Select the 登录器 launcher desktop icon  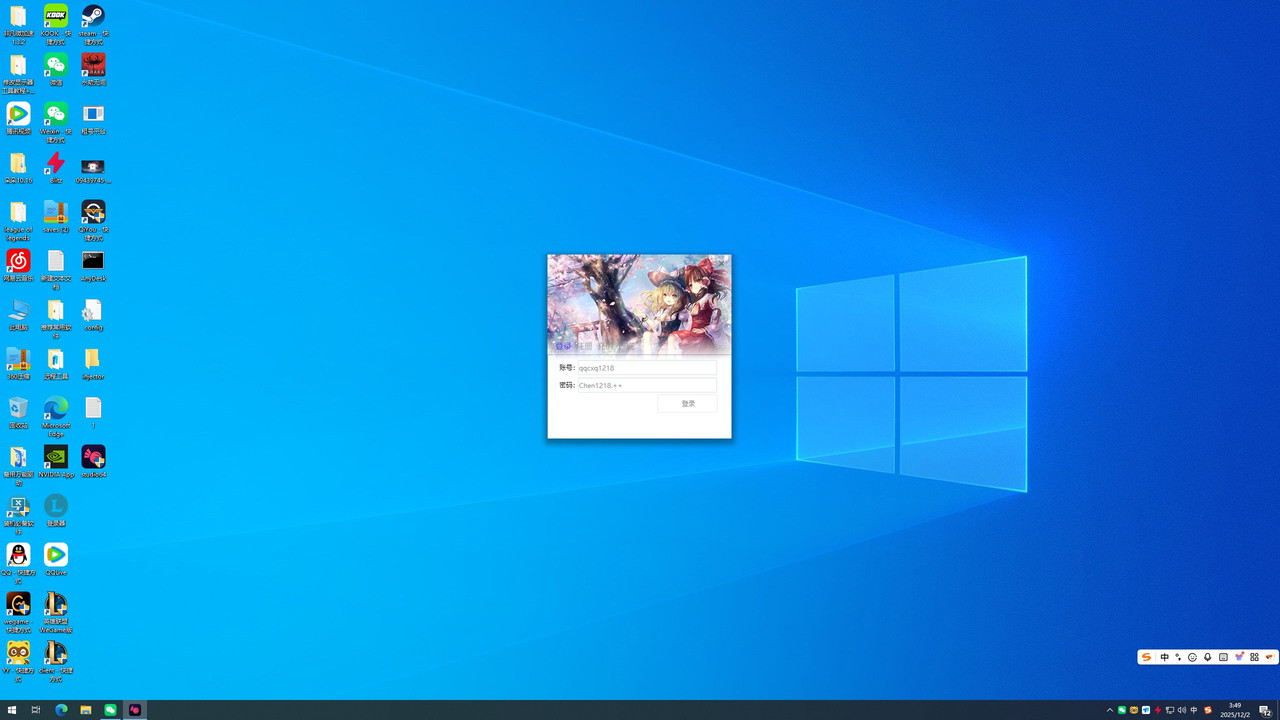[x=56, y=511]
